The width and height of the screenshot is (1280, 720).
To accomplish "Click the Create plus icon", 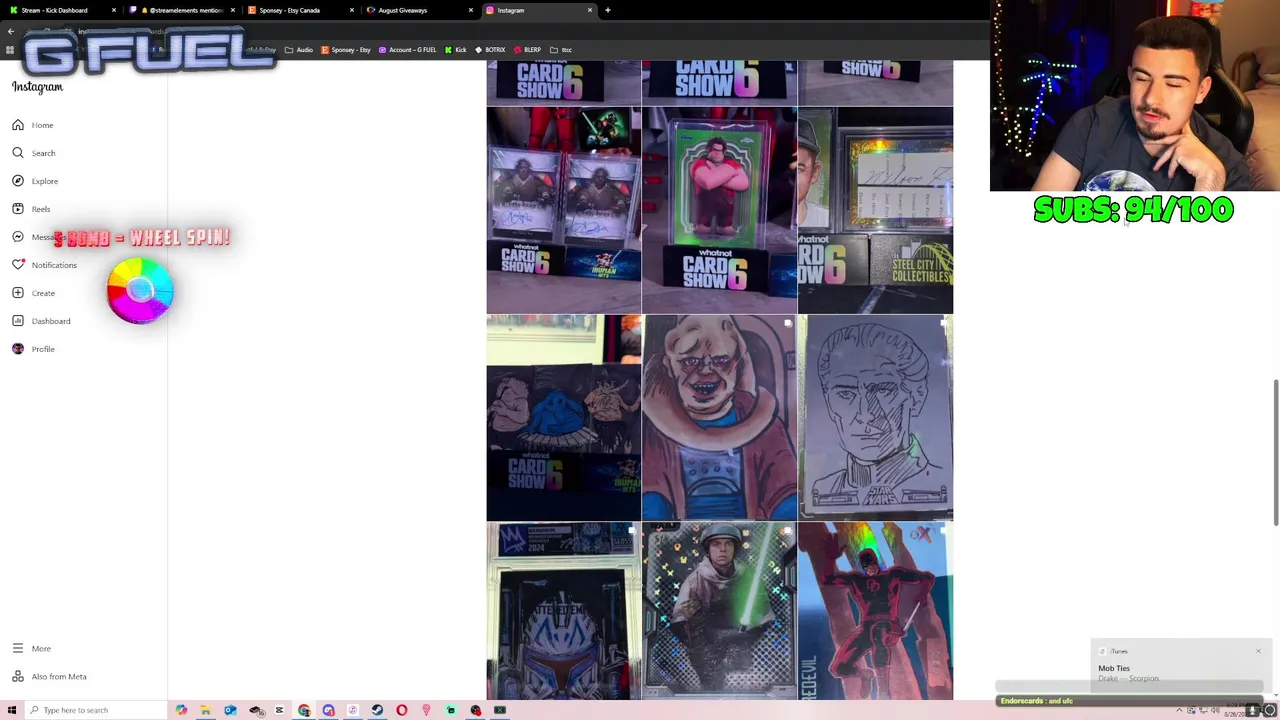I will (18, 293).
